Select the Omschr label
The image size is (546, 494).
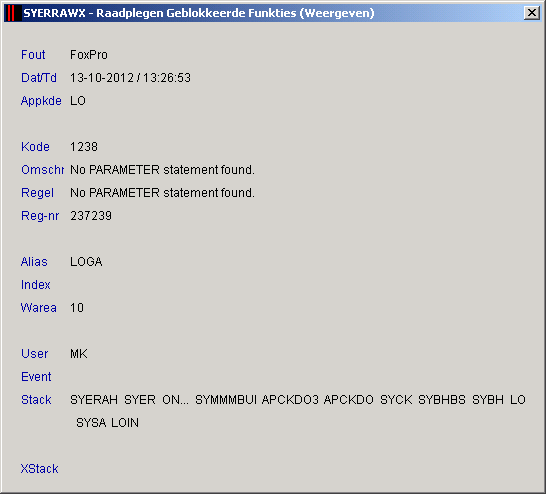(x=42, y=170)
